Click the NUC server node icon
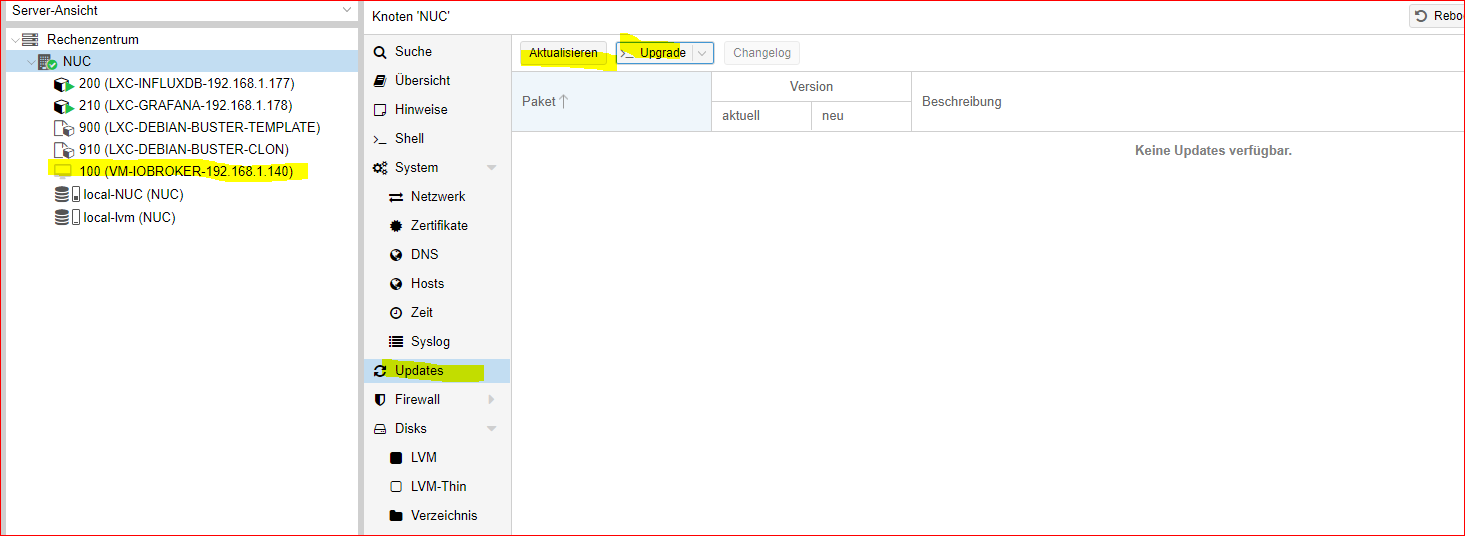Image resolution: width=1465 pixels, height=536 pixels. click(x=47, y=62)
